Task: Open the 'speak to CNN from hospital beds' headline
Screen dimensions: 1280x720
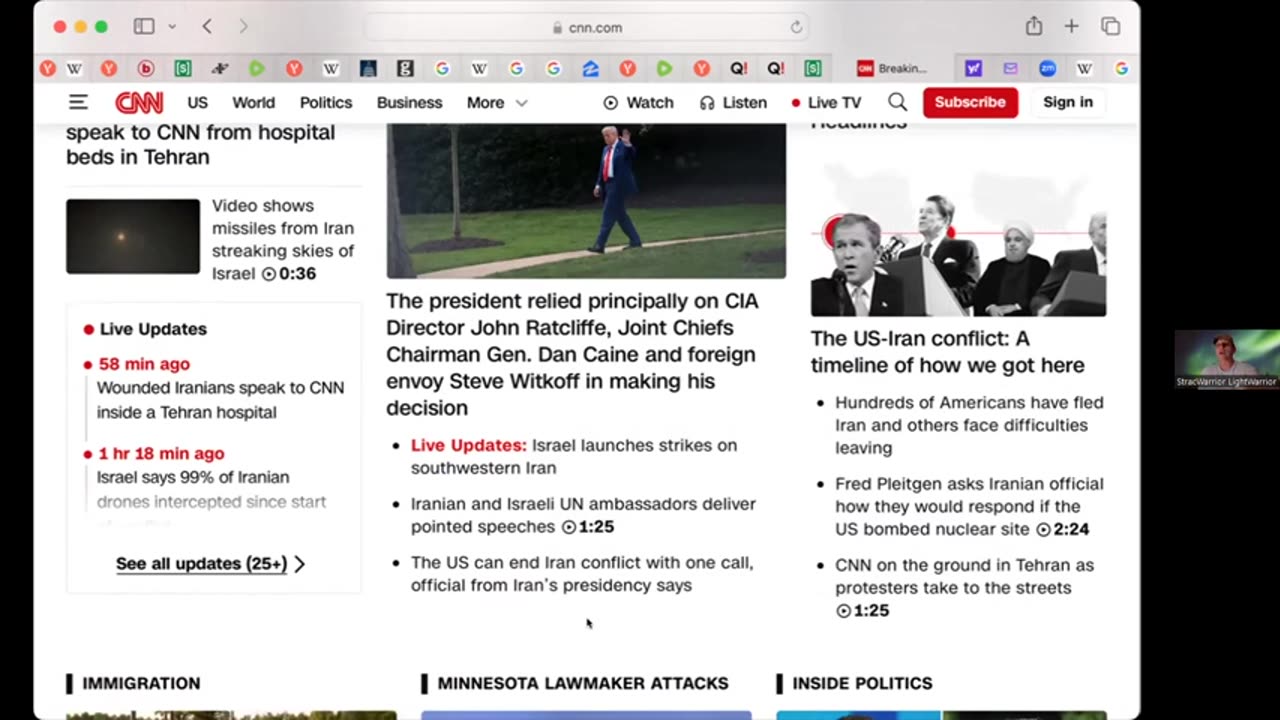Action: coord(200,144)
